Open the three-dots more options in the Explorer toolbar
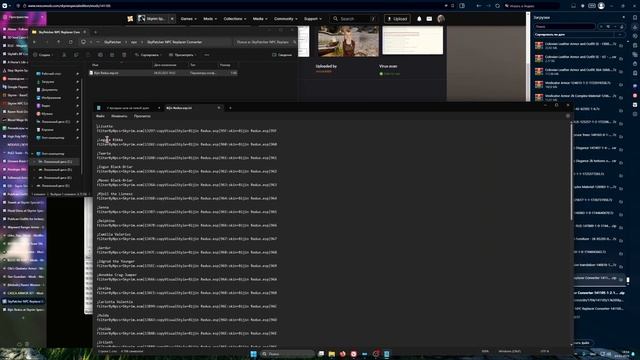 click(207, 55)
